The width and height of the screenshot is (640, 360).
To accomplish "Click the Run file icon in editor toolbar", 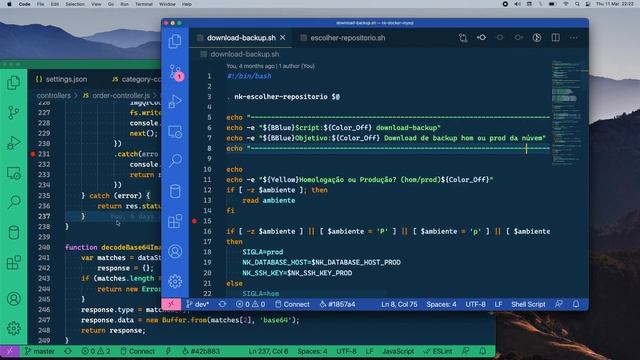I will pyautogui.click(x=537, y=38).
